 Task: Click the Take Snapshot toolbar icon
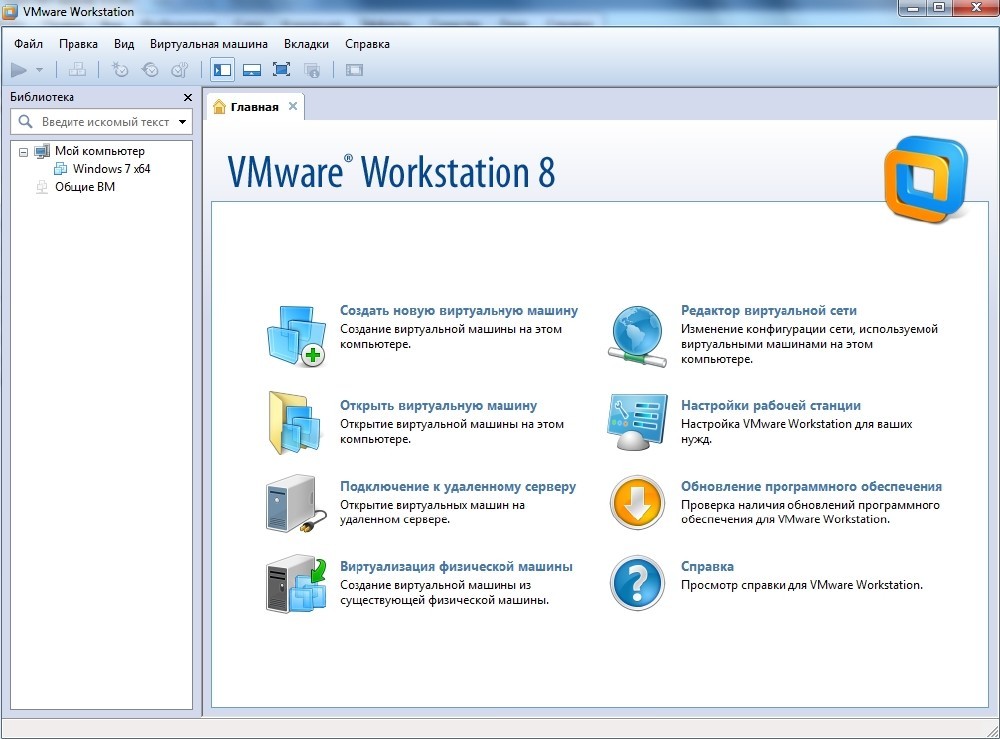(x=120, y=70)
